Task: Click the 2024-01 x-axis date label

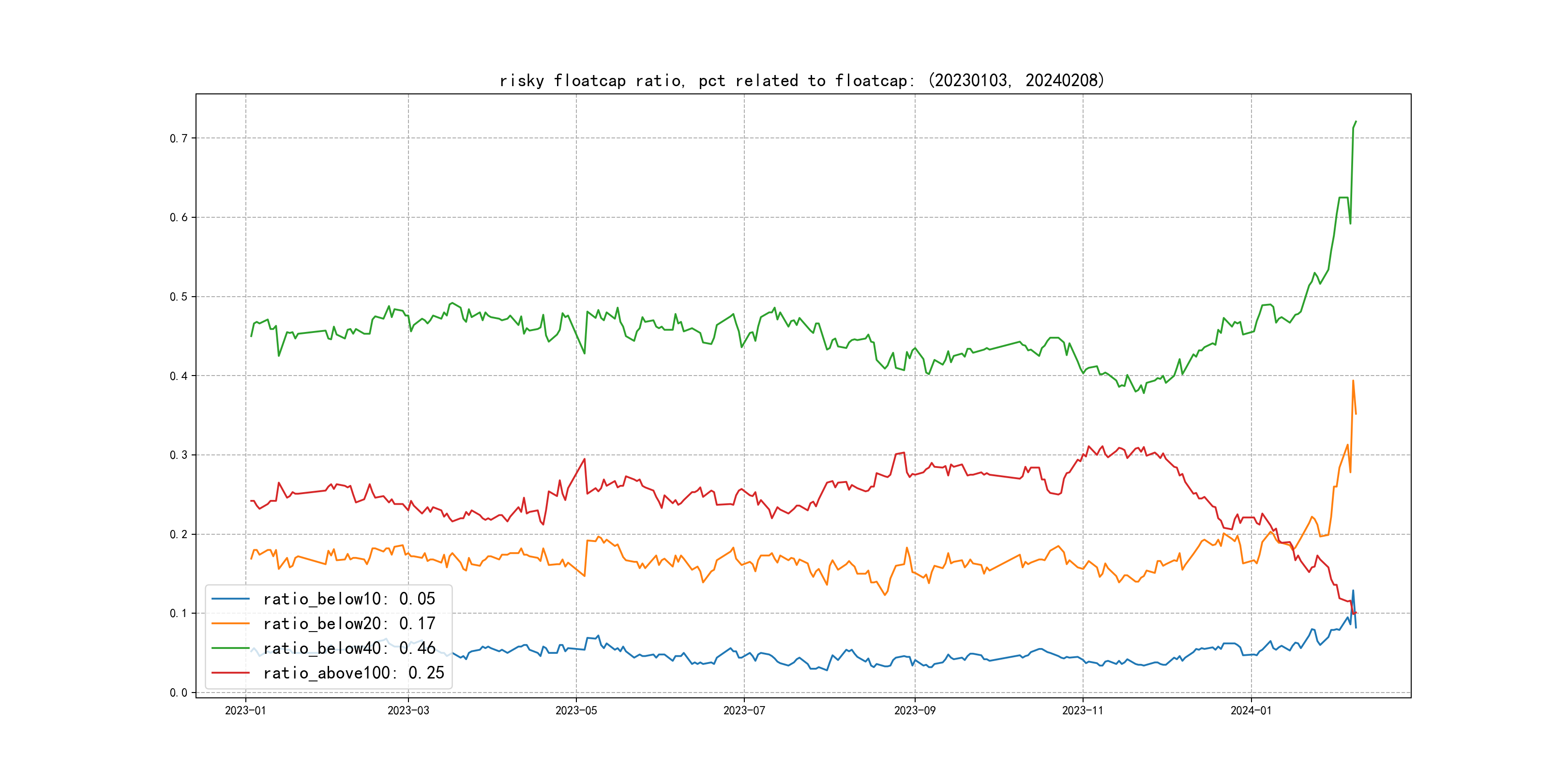Action: (1251, 710)
